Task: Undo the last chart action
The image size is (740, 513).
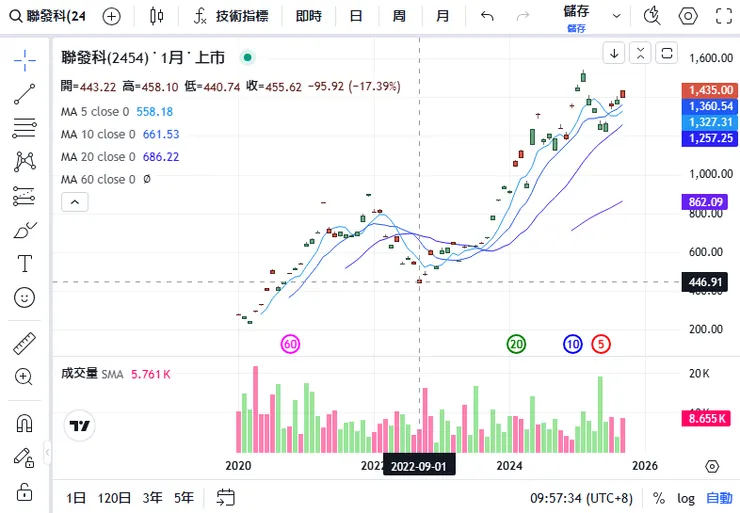Action: point(487,17)
